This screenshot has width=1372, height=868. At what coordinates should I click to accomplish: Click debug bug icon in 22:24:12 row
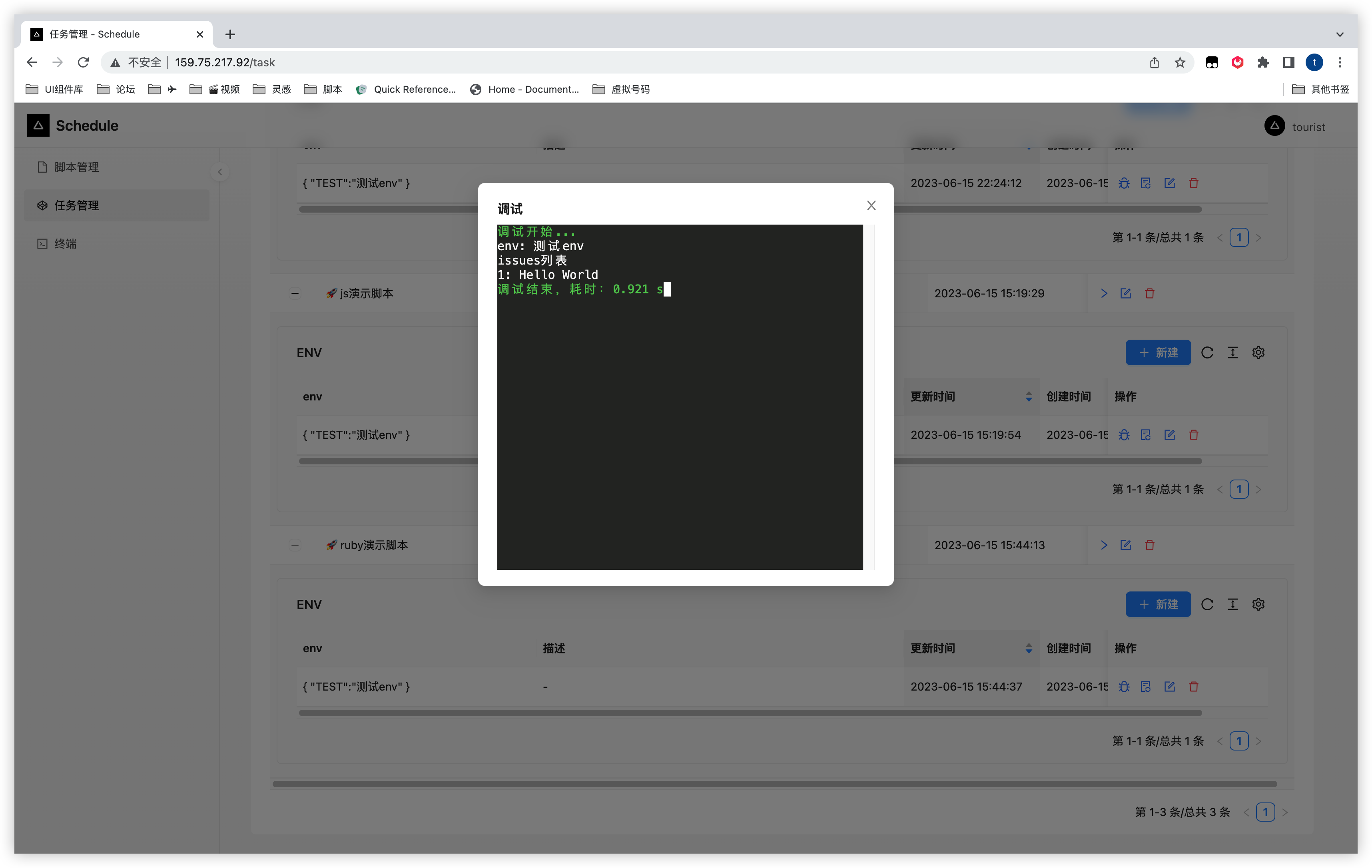pyautogui.click(x=1124, y=183)
